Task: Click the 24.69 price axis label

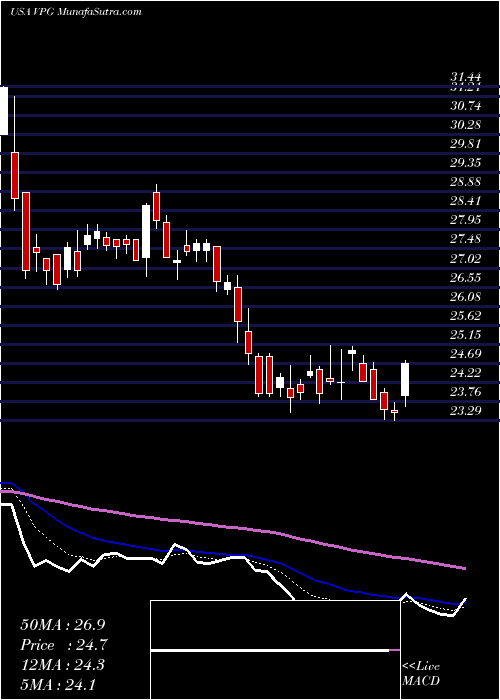Action: click(x=466, y=354)
